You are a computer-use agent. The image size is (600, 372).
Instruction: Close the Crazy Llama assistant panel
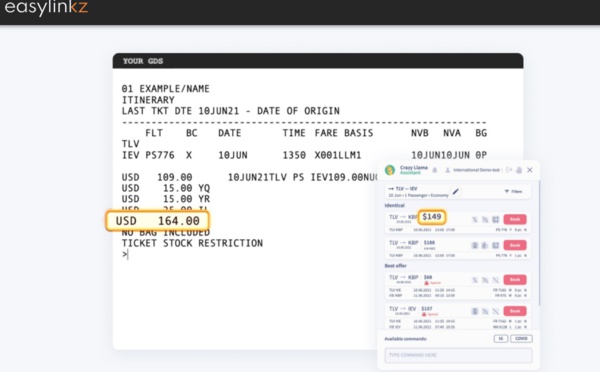pyautogui.click(x=530, y=170)
